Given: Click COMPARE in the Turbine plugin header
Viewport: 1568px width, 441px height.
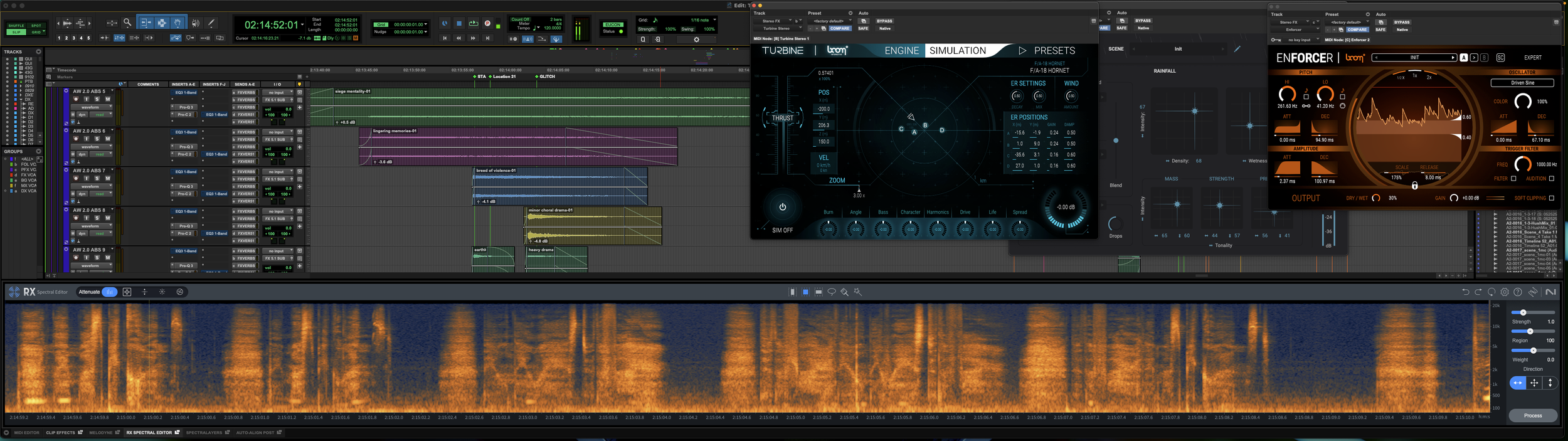Looking at the screenshot, I should pos(840,28).
